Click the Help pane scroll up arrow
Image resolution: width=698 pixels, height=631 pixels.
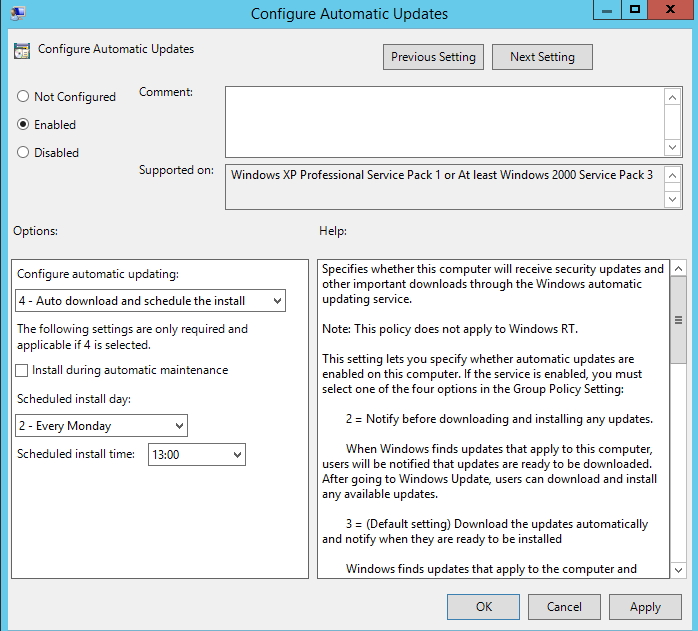coord(678,268)
